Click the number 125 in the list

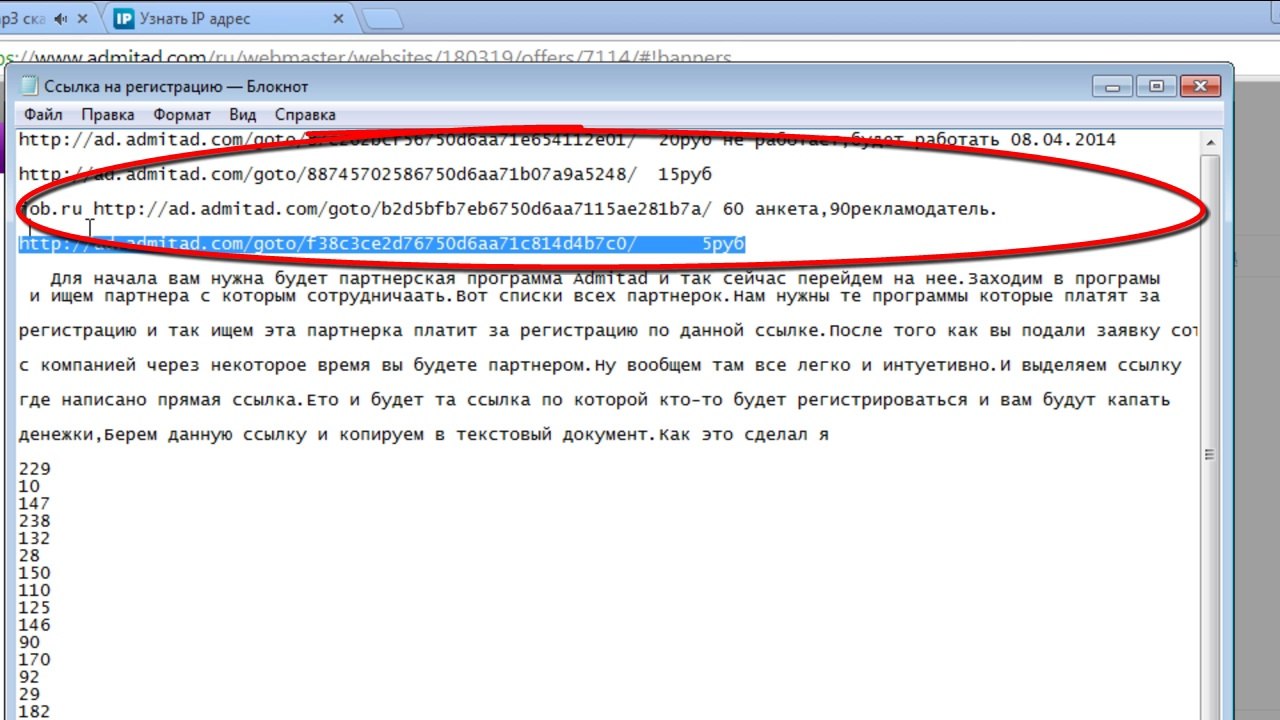[x=34, y=608]
